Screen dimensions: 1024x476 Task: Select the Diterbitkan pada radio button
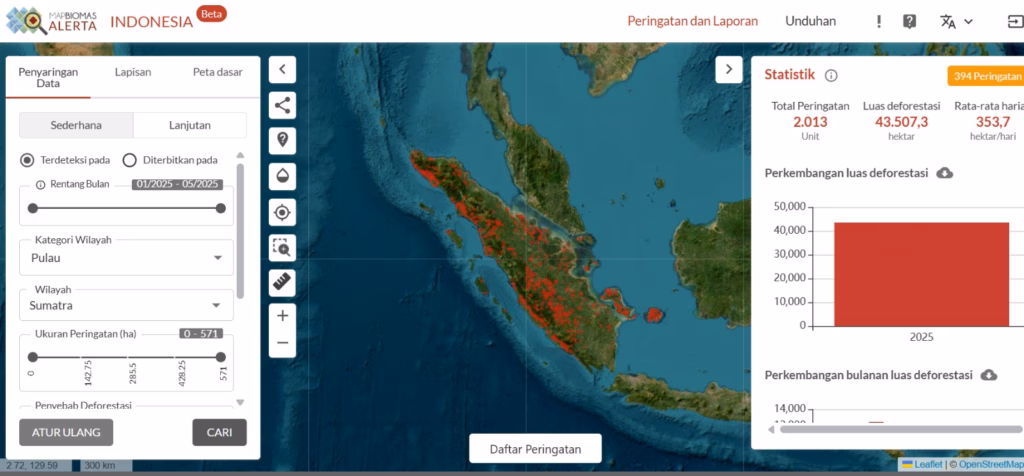pyautogui.click(x=129, y=160)
